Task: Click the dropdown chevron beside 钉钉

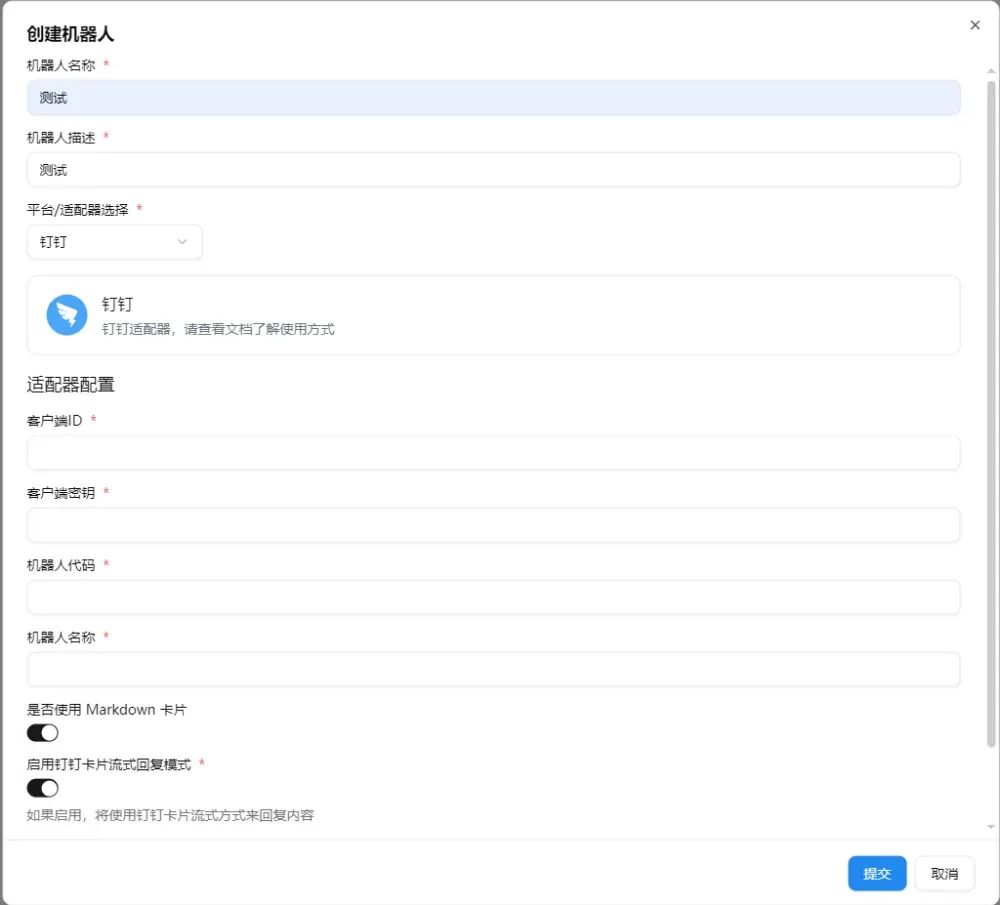Action: 182,242
